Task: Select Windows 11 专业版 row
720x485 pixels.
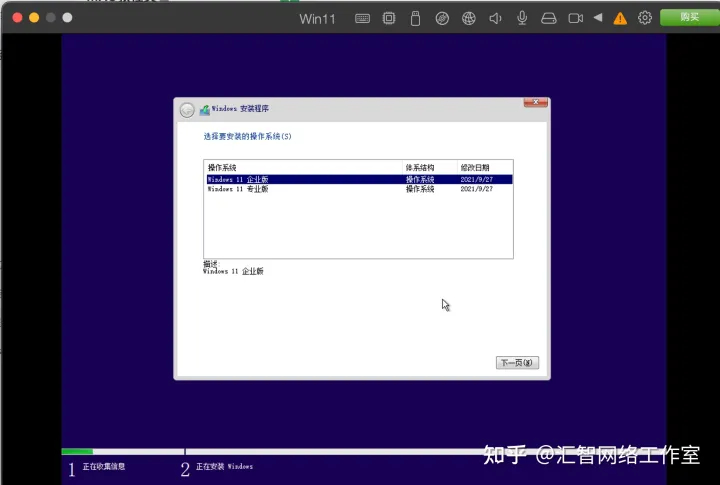Action: click(360, 189)
